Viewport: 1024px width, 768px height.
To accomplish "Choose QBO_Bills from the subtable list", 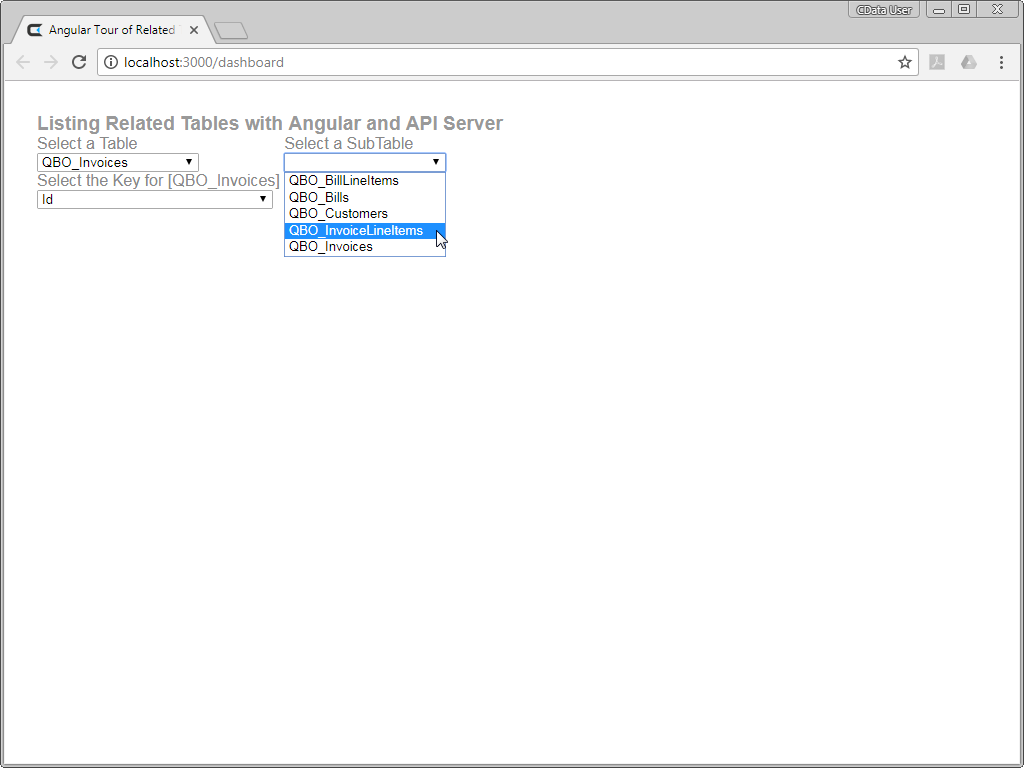I will pyautogui.click(x=319, y=197).
